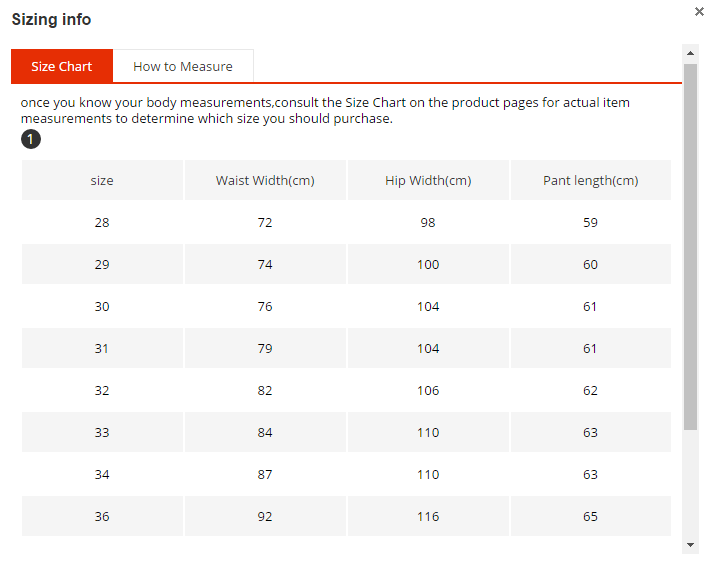Image resolution: width=708 pixels, height=563 pixels.
Task: Click the Waist Width(cm) column header
Action: tap(265, 180)
